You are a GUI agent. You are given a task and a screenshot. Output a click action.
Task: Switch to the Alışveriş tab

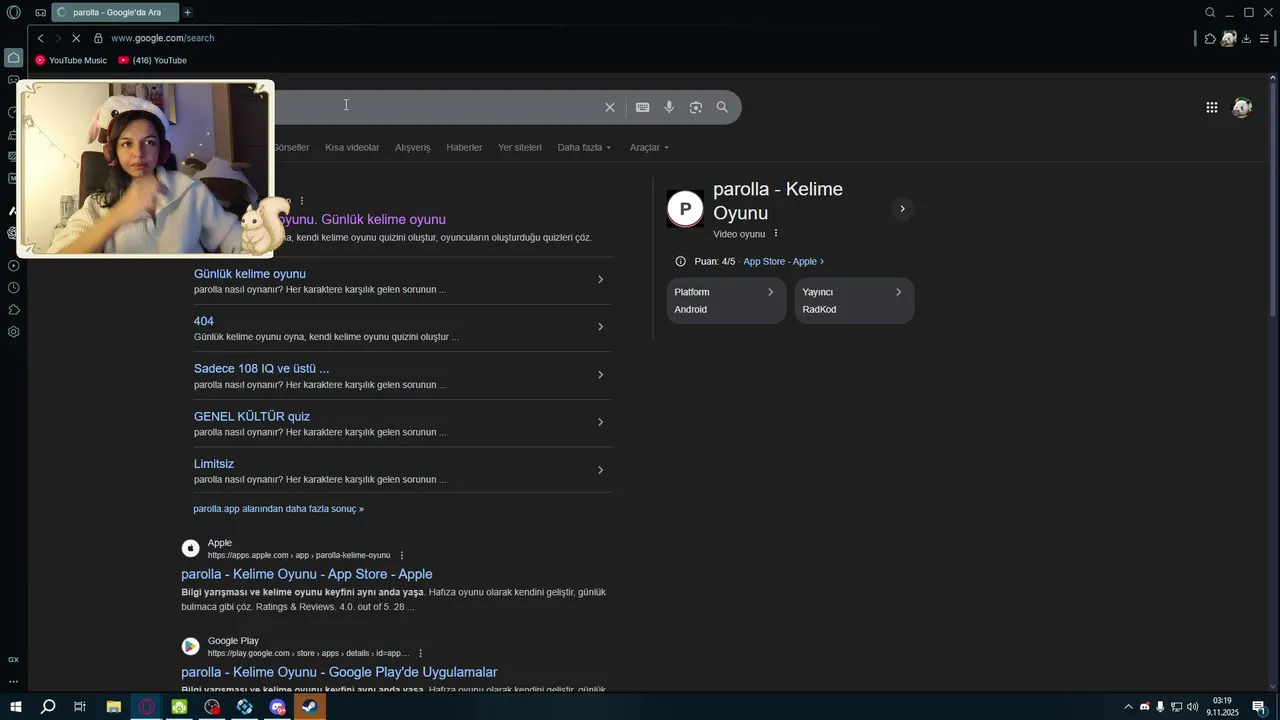pos(412,147)
